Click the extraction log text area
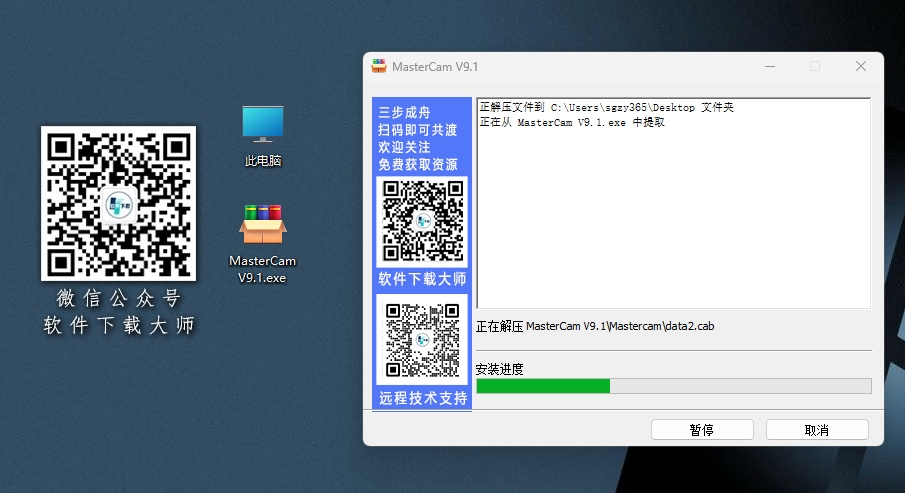 [674, 203]
